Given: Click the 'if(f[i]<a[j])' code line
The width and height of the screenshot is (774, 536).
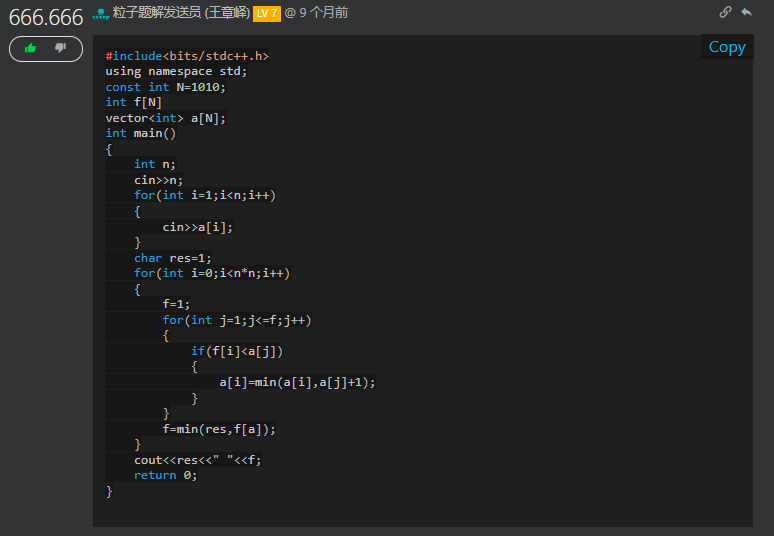Looking at the screenshot, I should [x=237, y=351].
